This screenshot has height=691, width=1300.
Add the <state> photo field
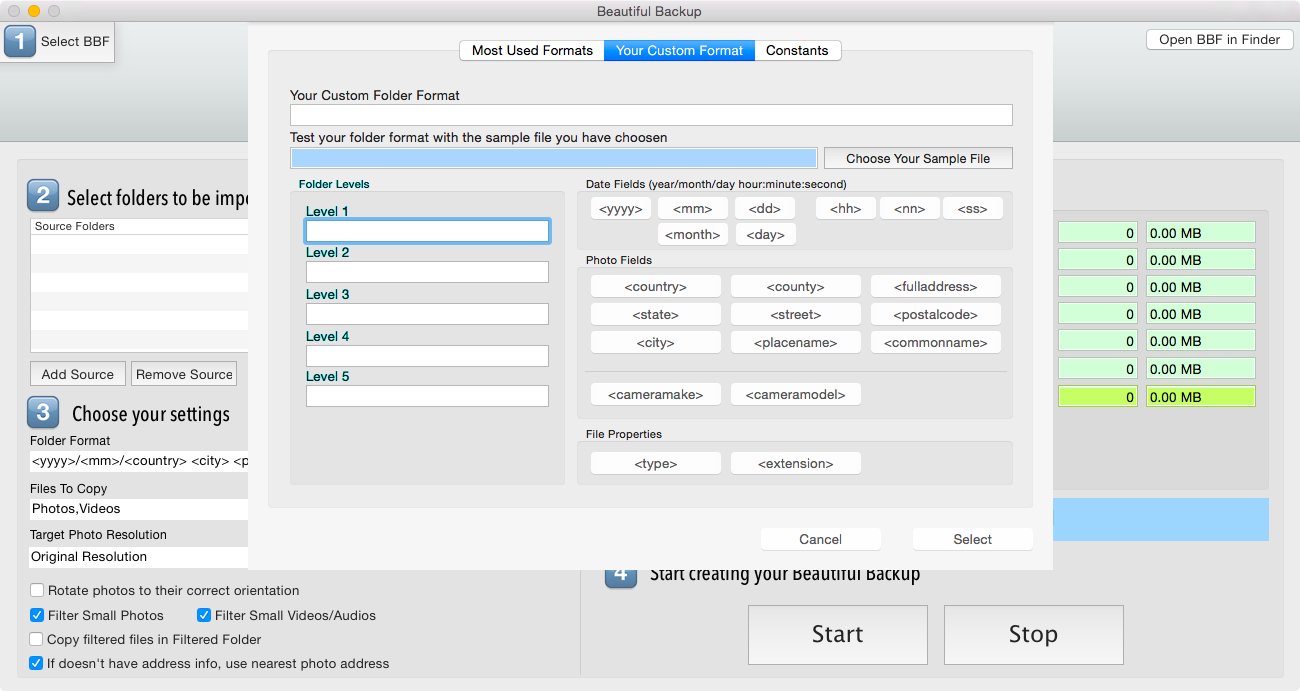tap(656, 314)
